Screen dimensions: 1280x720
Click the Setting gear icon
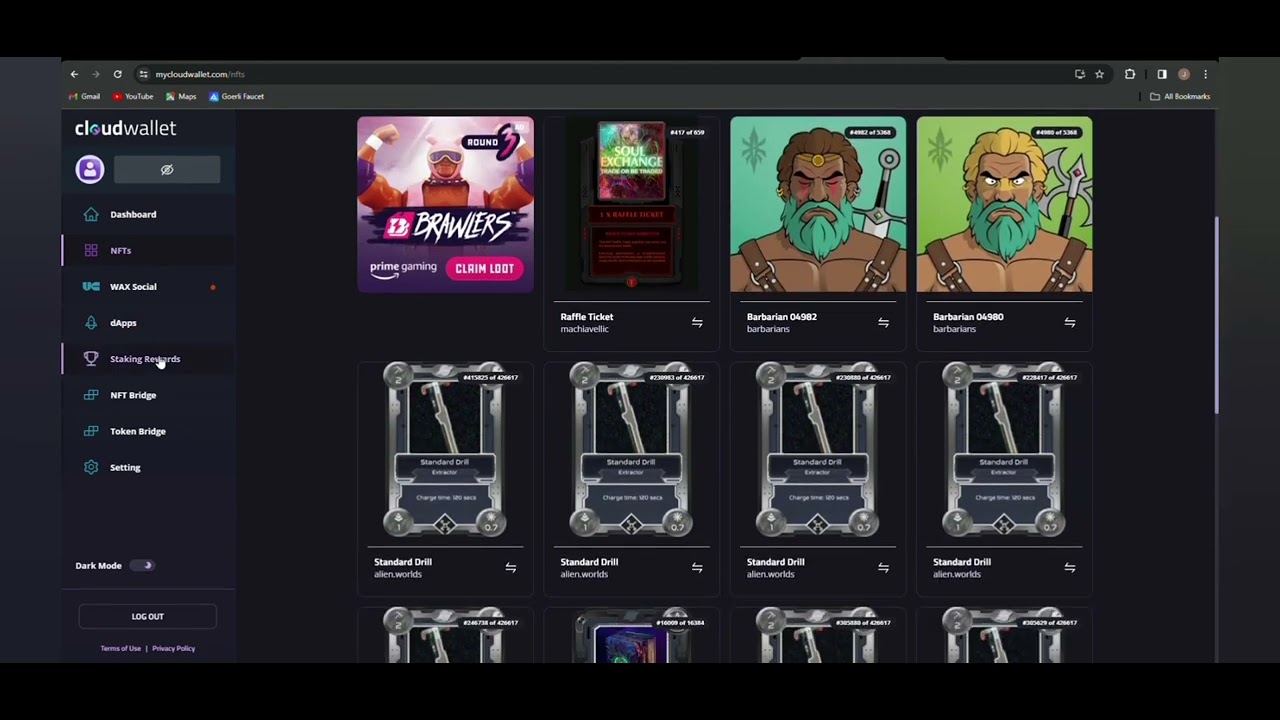(x=91, y=467)
